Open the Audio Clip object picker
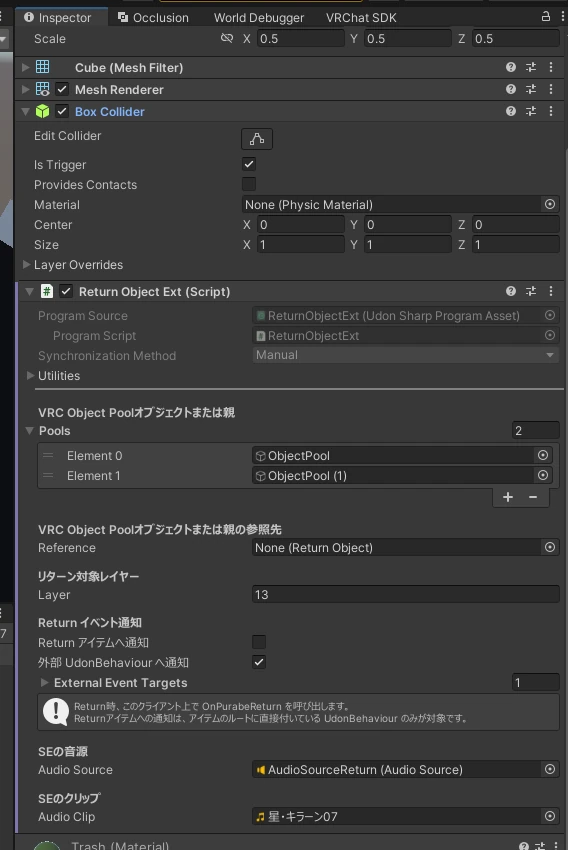This screenshot has width=568, height=850. [x=550, y=816]
